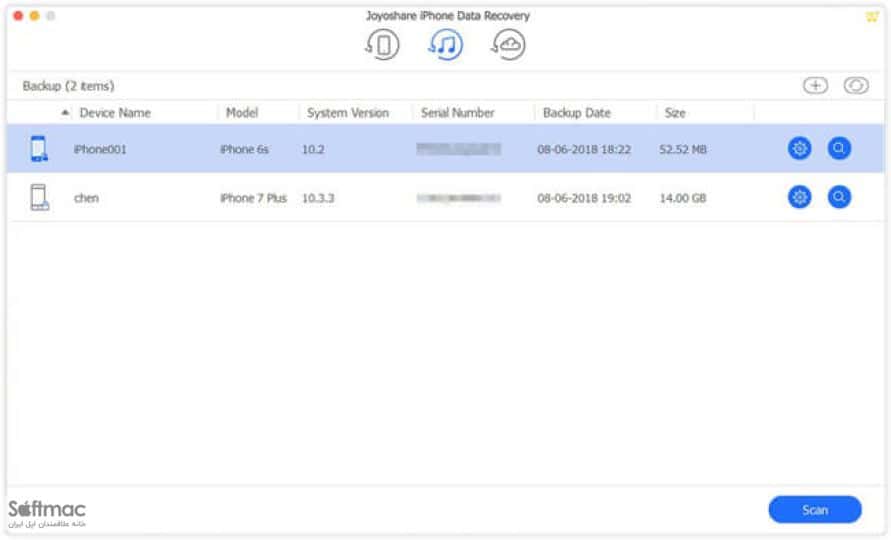Image resolution: width=891 pixels, height=540 pixels.
Task: Sort by Model column header
Action: 242,113
